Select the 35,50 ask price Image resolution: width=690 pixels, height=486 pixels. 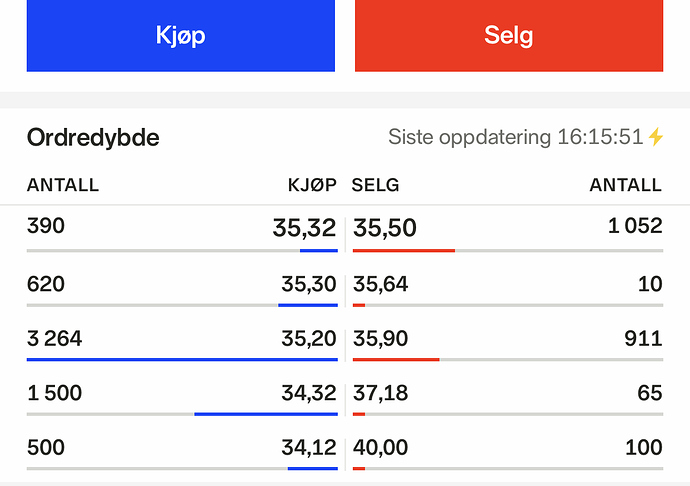click(x=385, y=228)
